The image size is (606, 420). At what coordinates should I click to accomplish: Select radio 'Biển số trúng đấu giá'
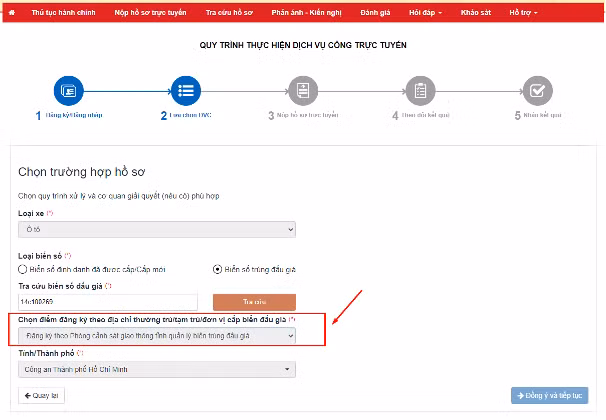tap(217, 269)
